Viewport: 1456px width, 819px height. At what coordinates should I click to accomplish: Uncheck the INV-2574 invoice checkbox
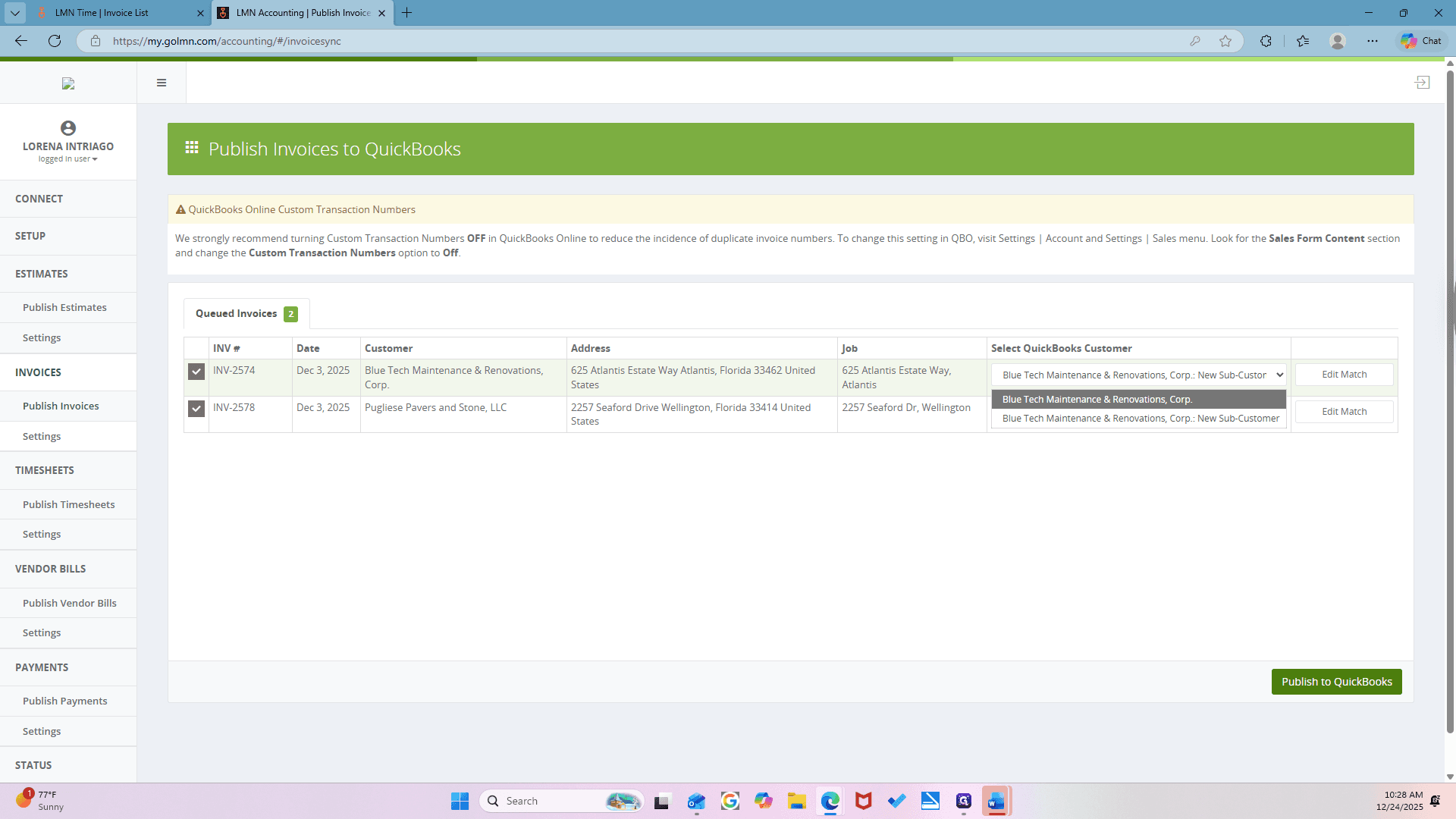point(196,372)
